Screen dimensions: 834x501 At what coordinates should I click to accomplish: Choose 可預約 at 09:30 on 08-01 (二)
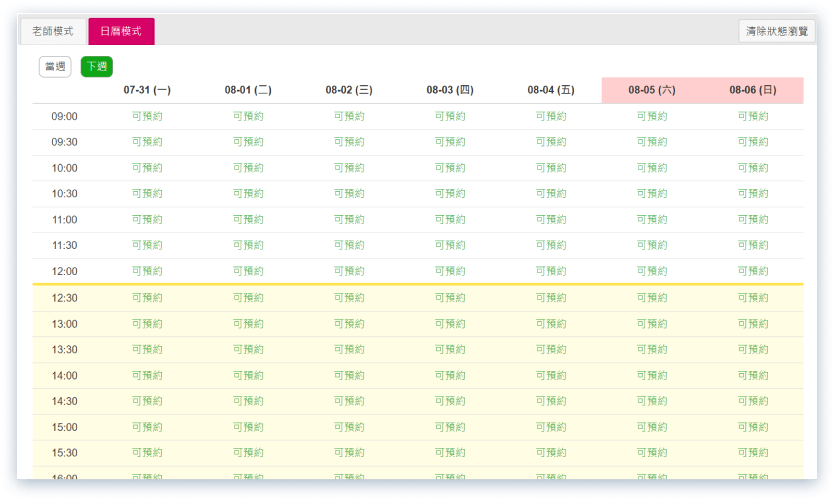[x=248, y=142]
